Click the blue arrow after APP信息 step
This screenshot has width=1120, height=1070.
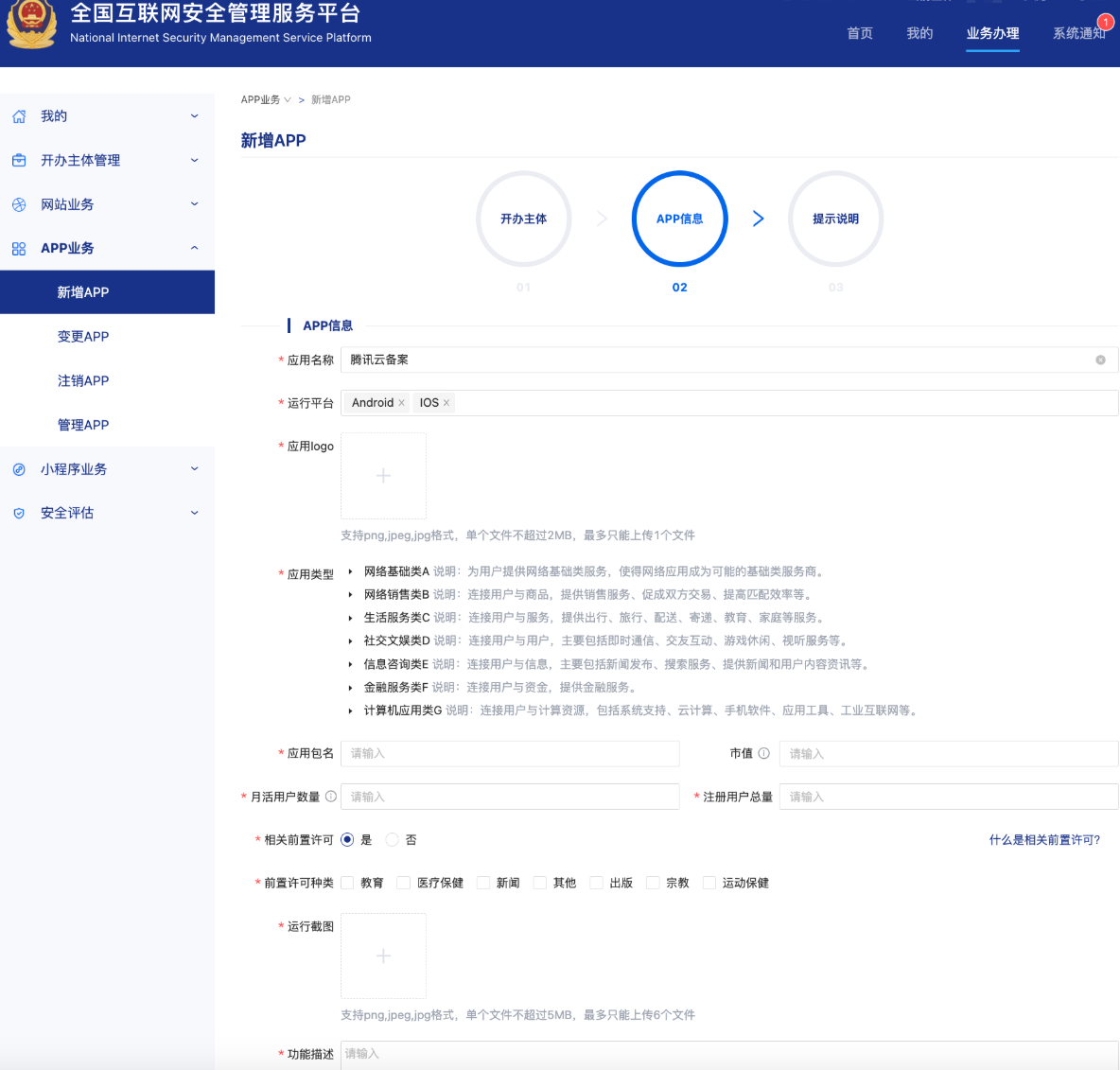(759, 219)
